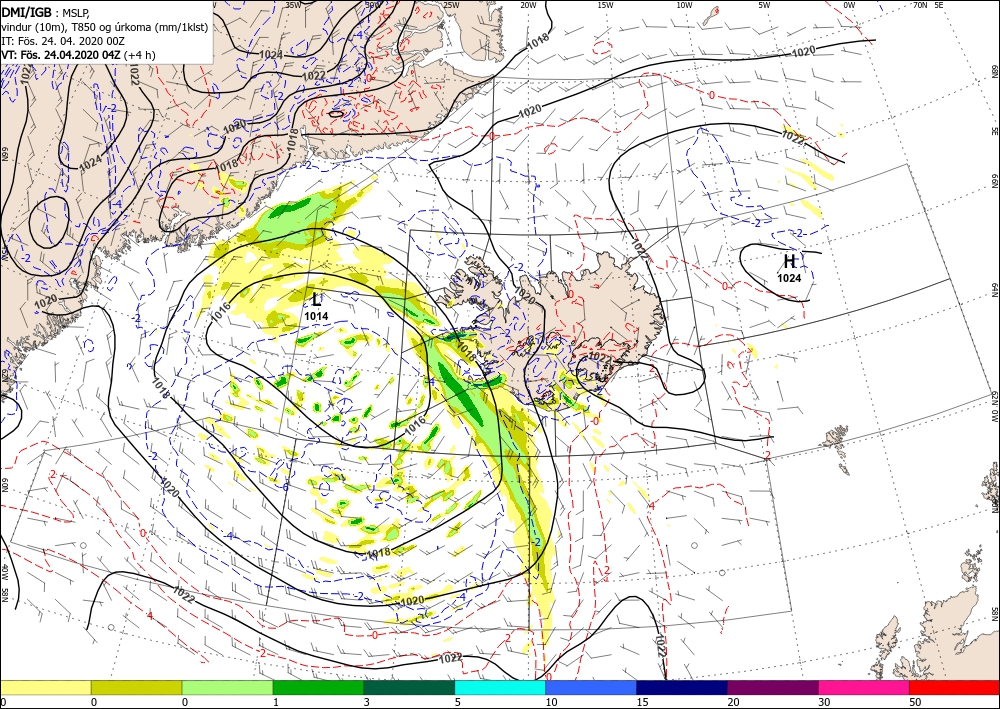Viewport: 1000px width, 709px height.
Task: Choose the purple legend color swatch
Action: [x=773, y=687]
